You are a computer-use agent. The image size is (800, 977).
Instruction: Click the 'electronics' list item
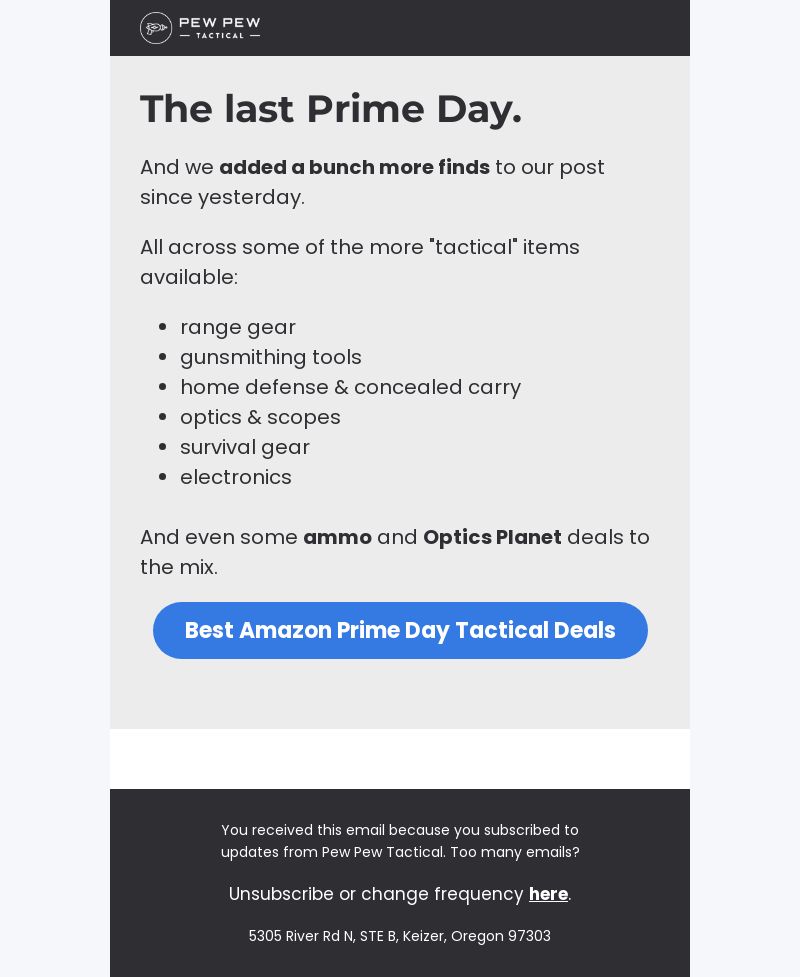[236, 477]
